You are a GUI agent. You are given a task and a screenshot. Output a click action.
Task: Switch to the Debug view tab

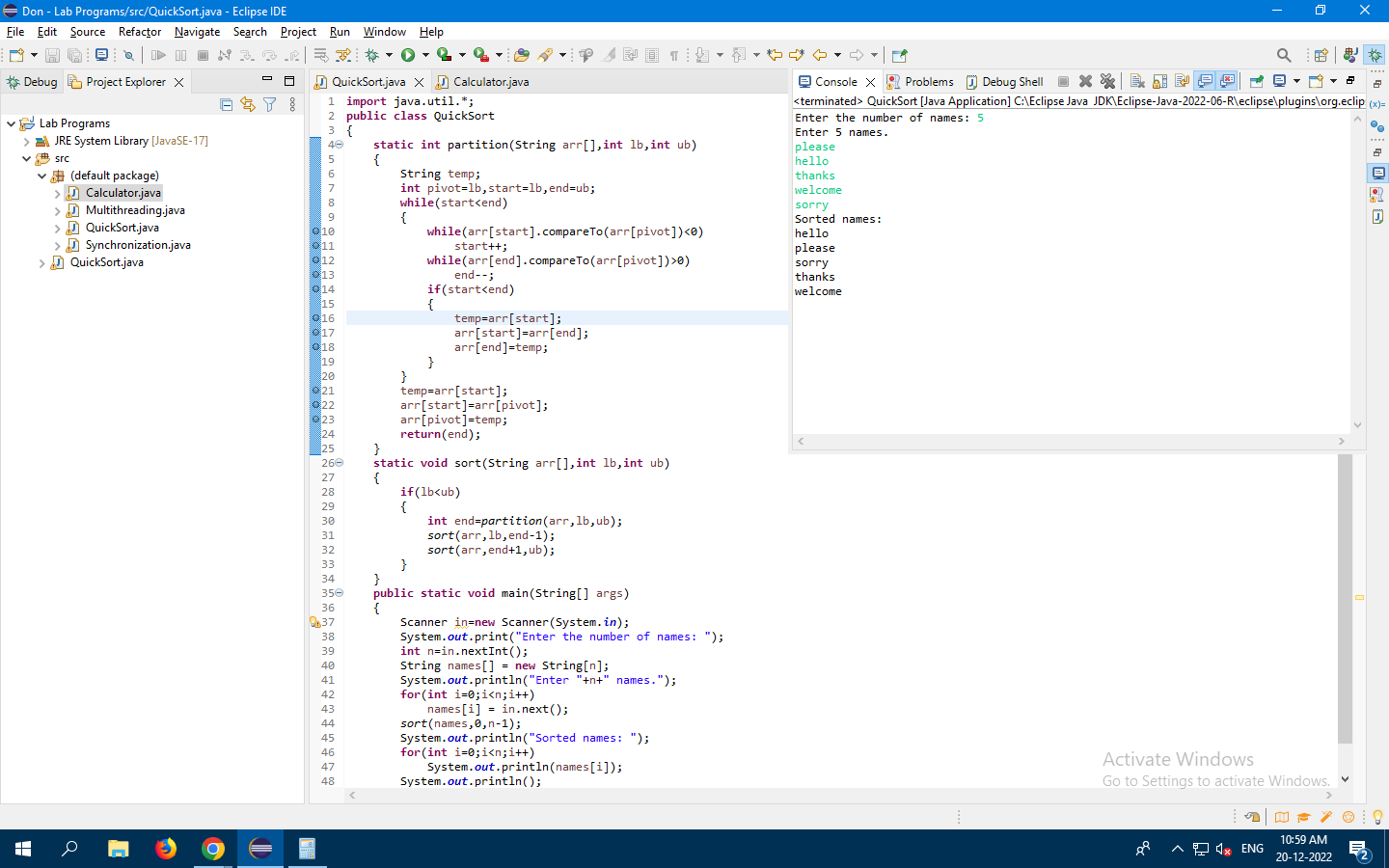[32, 82]
